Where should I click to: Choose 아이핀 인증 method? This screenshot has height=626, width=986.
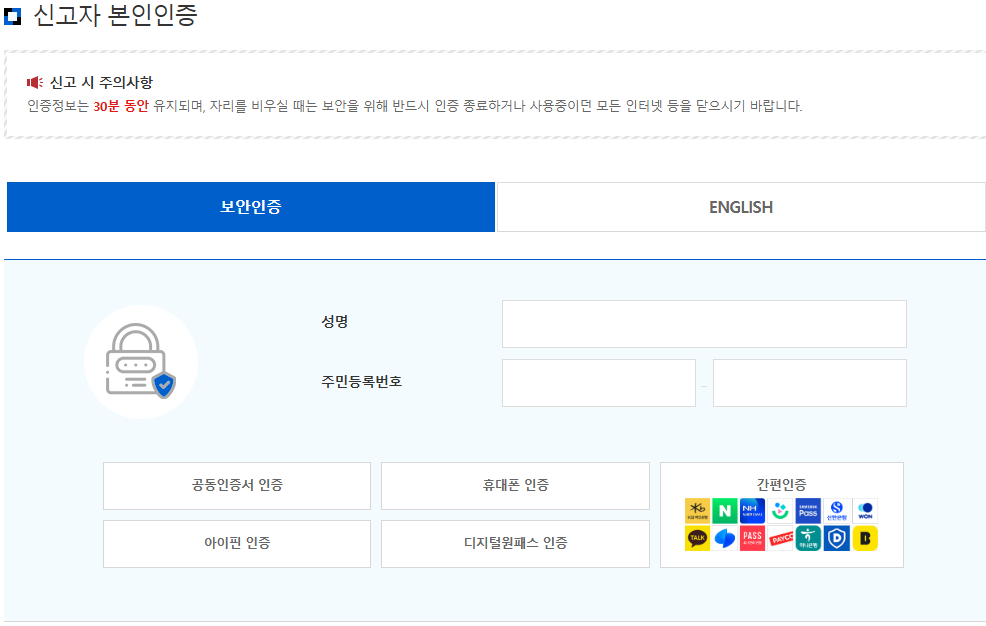[236, 543]
